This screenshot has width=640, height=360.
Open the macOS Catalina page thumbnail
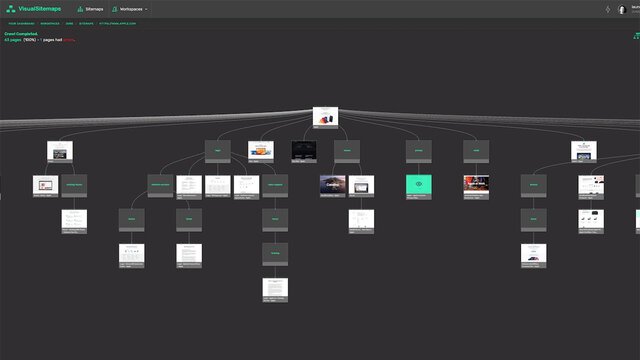(x=333, y=186)
